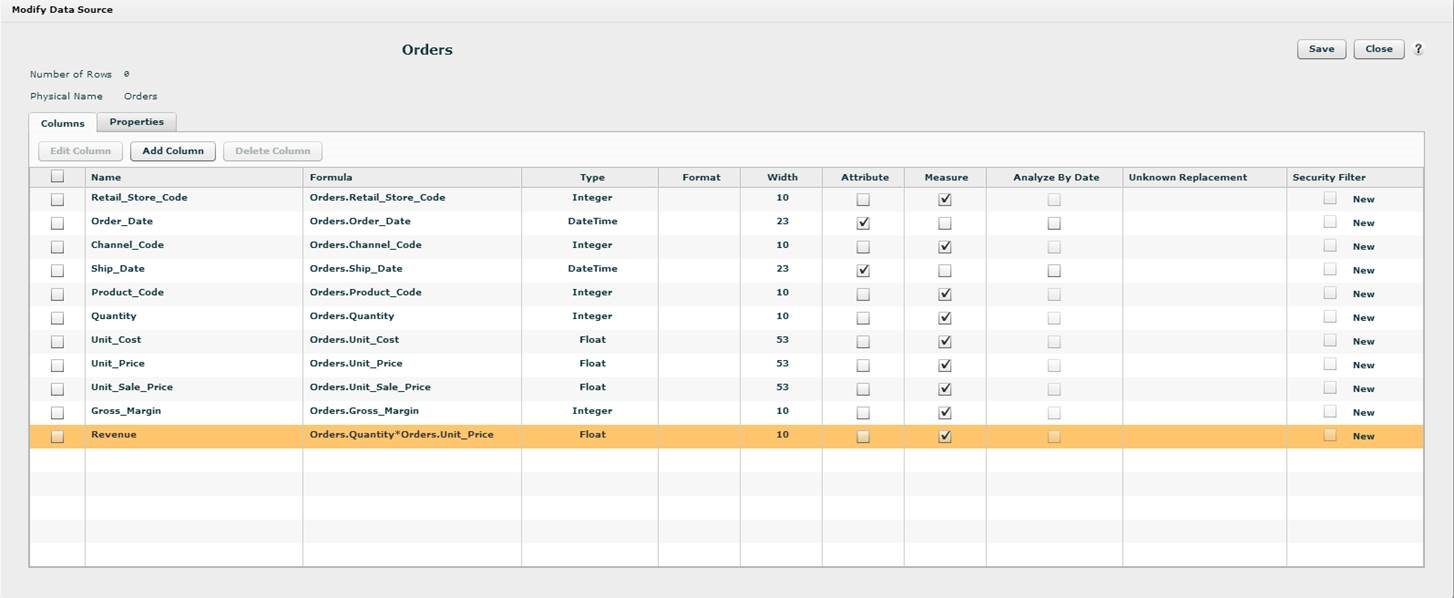The height and width of the screenshot is (598, 1454).
Task: Select the Columns tab
Action: pyautogui.click(x=63, y=123)
